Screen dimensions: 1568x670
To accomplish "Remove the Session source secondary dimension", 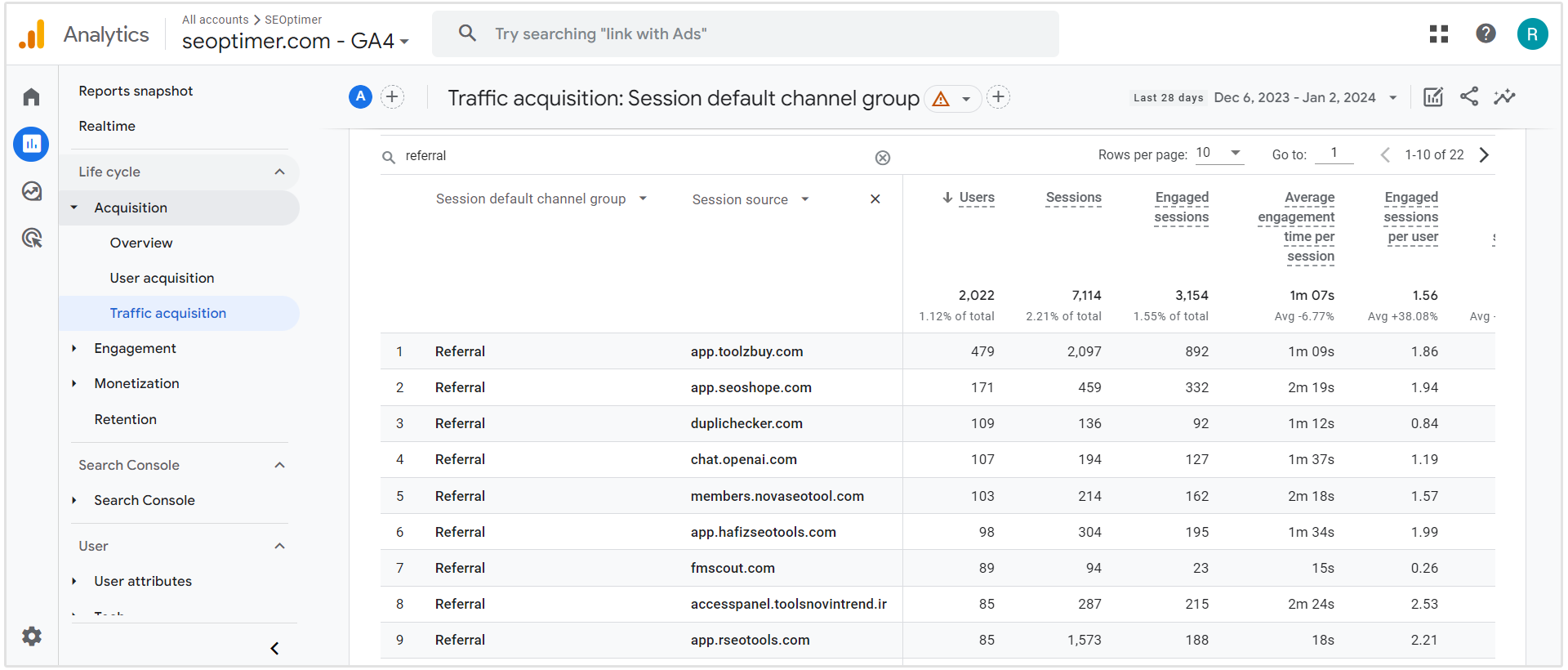I will click(x=875, y=199).
